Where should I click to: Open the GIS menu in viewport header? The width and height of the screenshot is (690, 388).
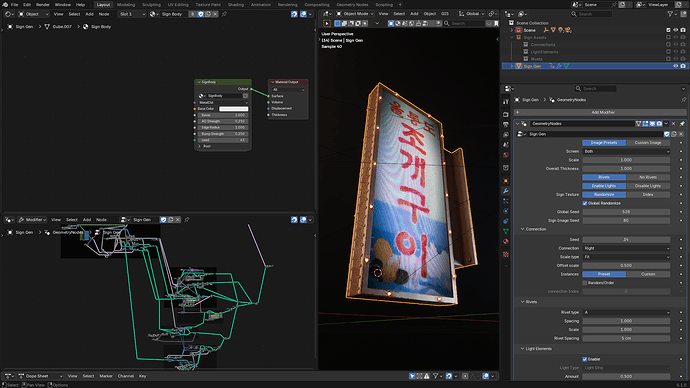point(444,14)
